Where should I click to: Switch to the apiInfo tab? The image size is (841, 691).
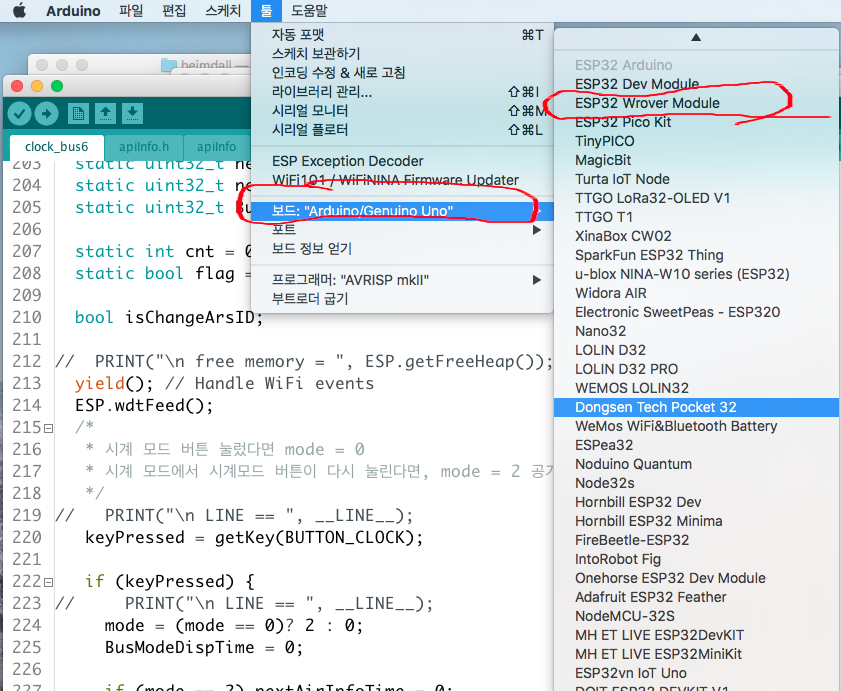tap(217, 146)
